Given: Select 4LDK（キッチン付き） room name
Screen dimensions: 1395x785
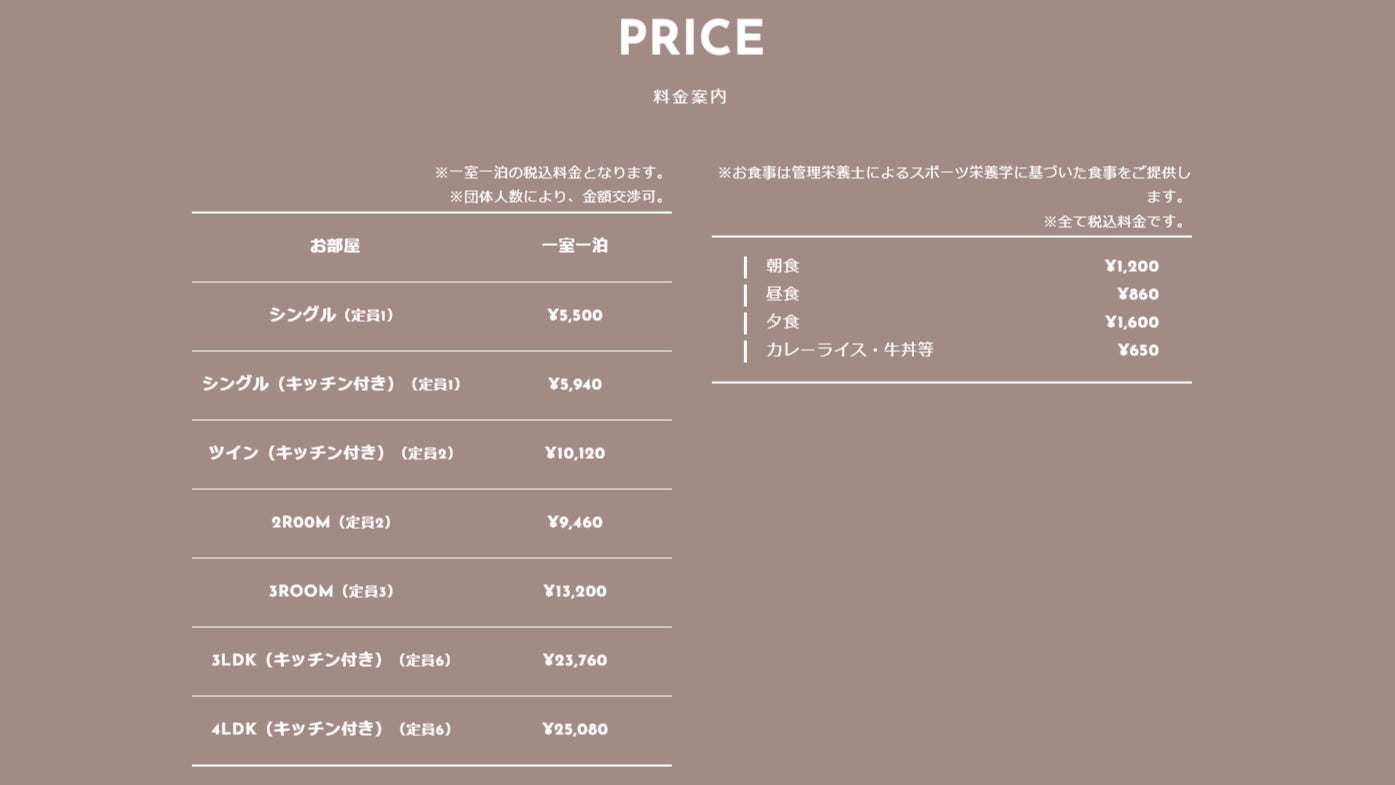Looking at the screenshot, I should pos(331,729).
